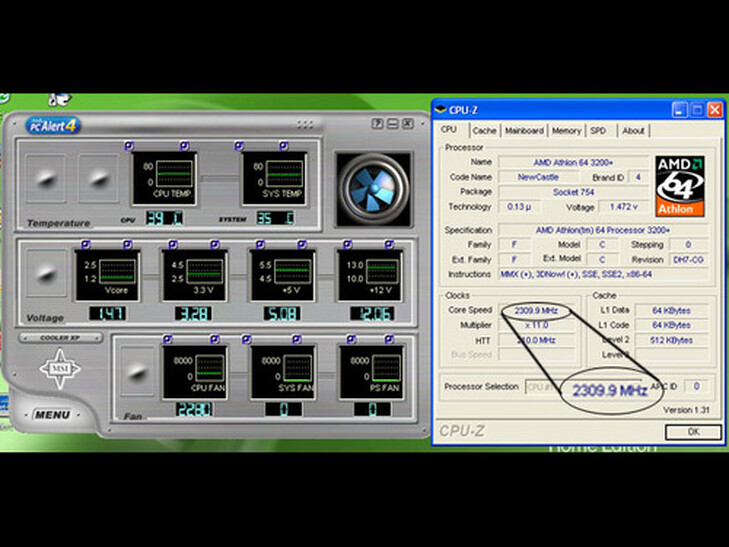Screen dimensions: 729x547
Task: Click the 3.3 V voltage gauge
Action: pyautogui.click(x=195, y=276)
